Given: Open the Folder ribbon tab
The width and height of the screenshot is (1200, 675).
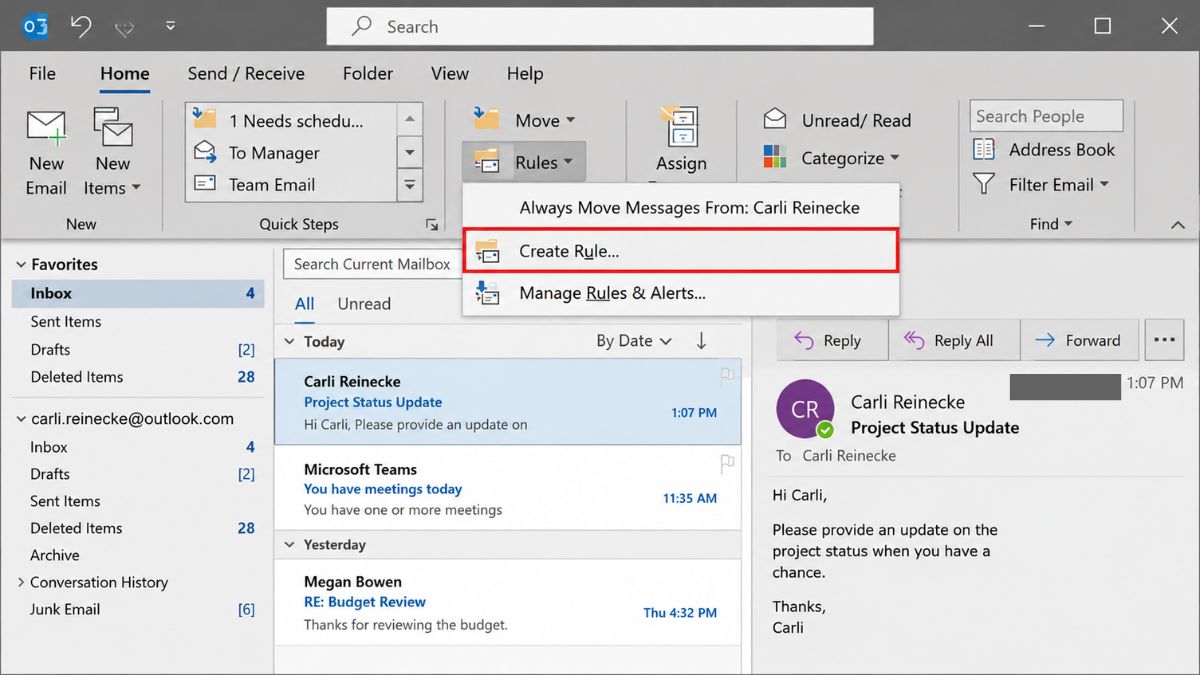Looking at the screenshot, I should point(368,73).
